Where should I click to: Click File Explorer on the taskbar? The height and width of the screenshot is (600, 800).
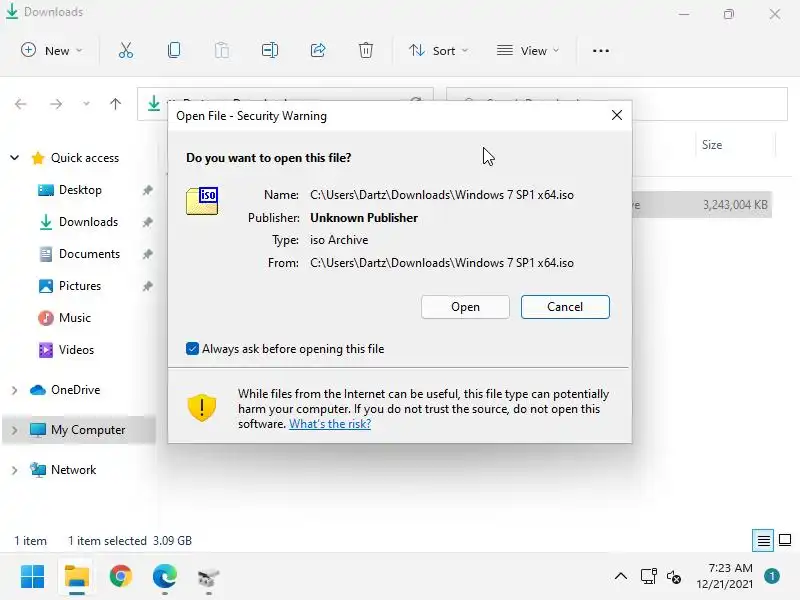(77, 577)
